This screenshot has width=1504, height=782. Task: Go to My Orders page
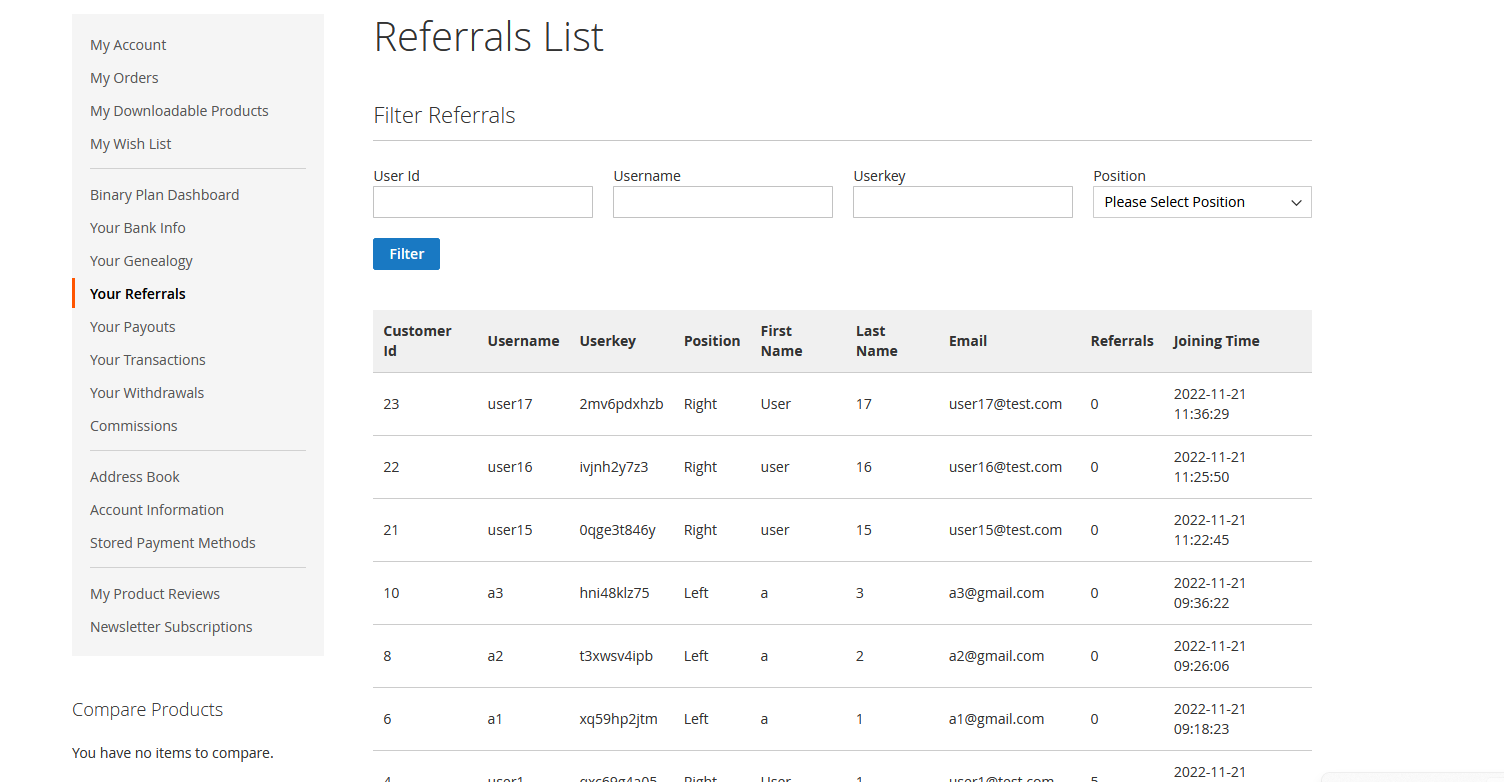point(124,78)
